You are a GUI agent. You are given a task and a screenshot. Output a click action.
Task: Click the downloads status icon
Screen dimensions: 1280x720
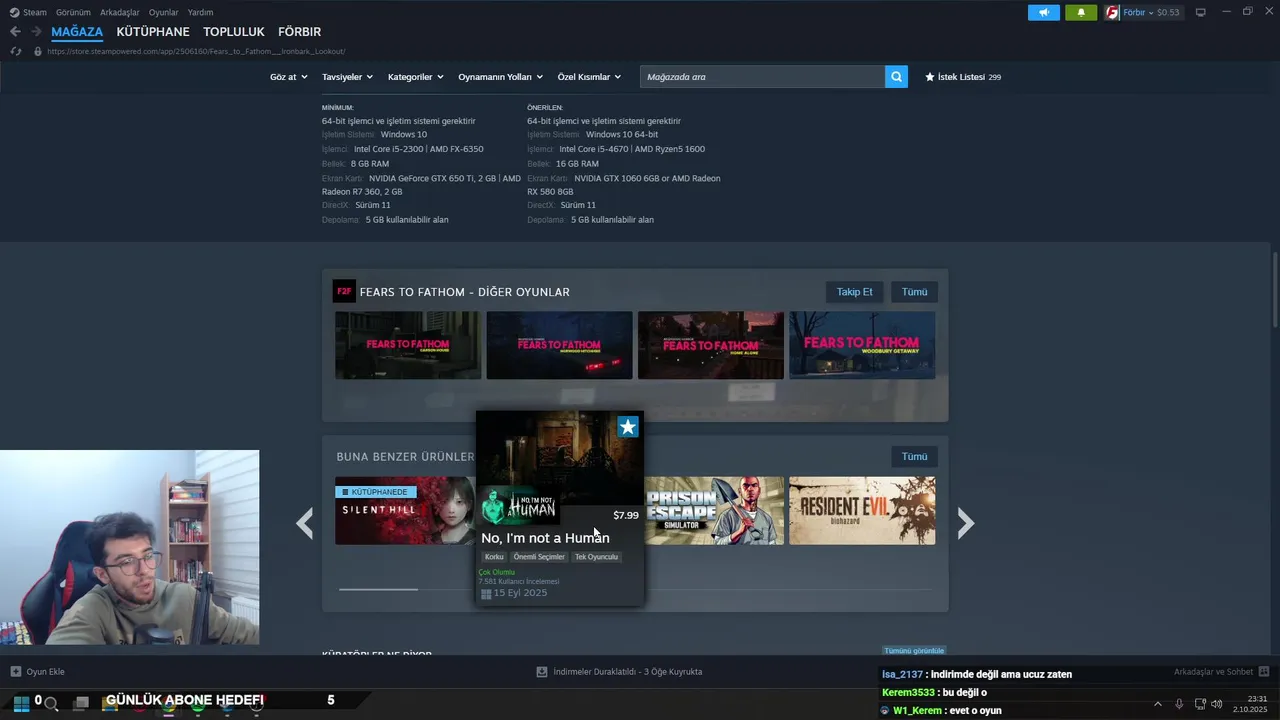point(542,672)
